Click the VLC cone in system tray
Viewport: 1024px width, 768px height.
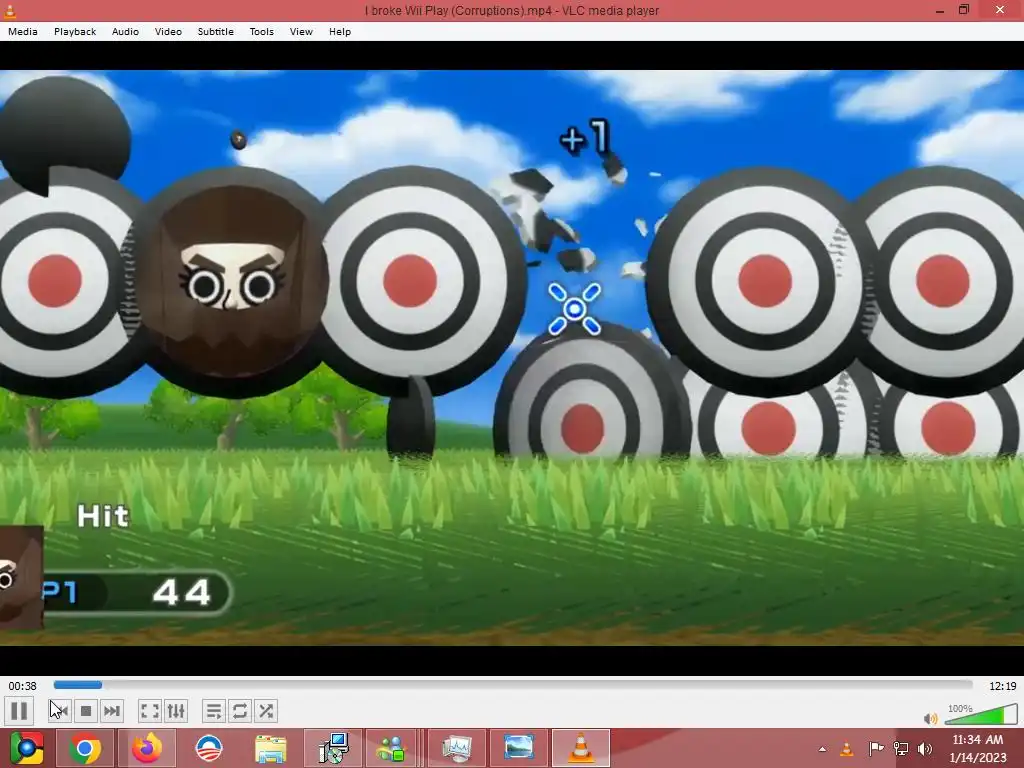846,749
